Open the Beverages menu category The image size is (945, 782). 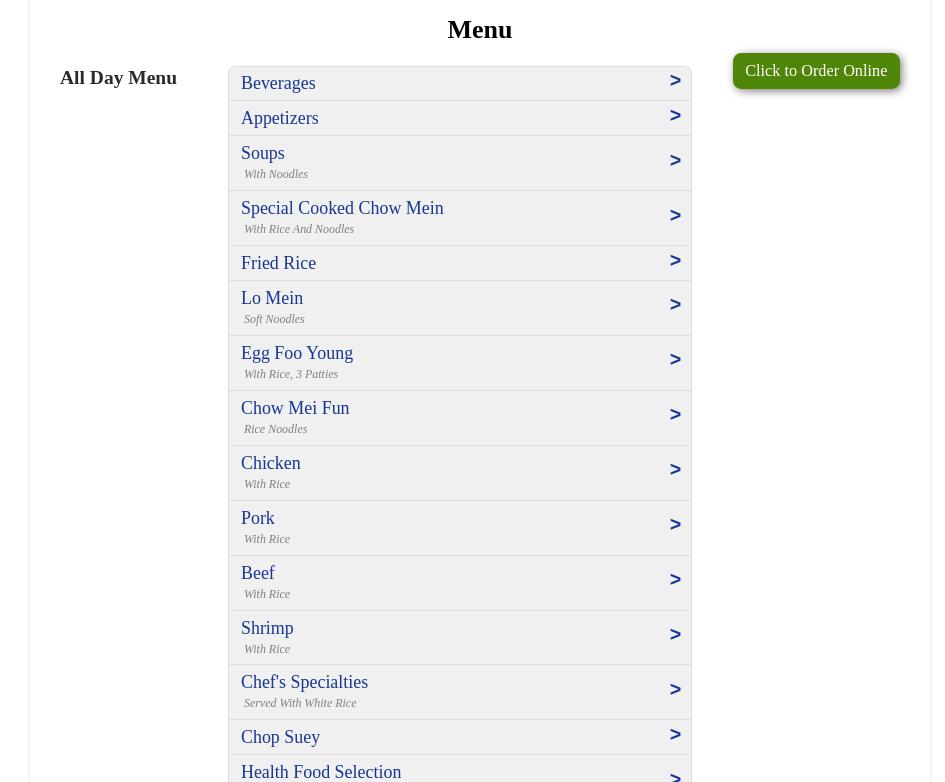(x=278, y=83)
